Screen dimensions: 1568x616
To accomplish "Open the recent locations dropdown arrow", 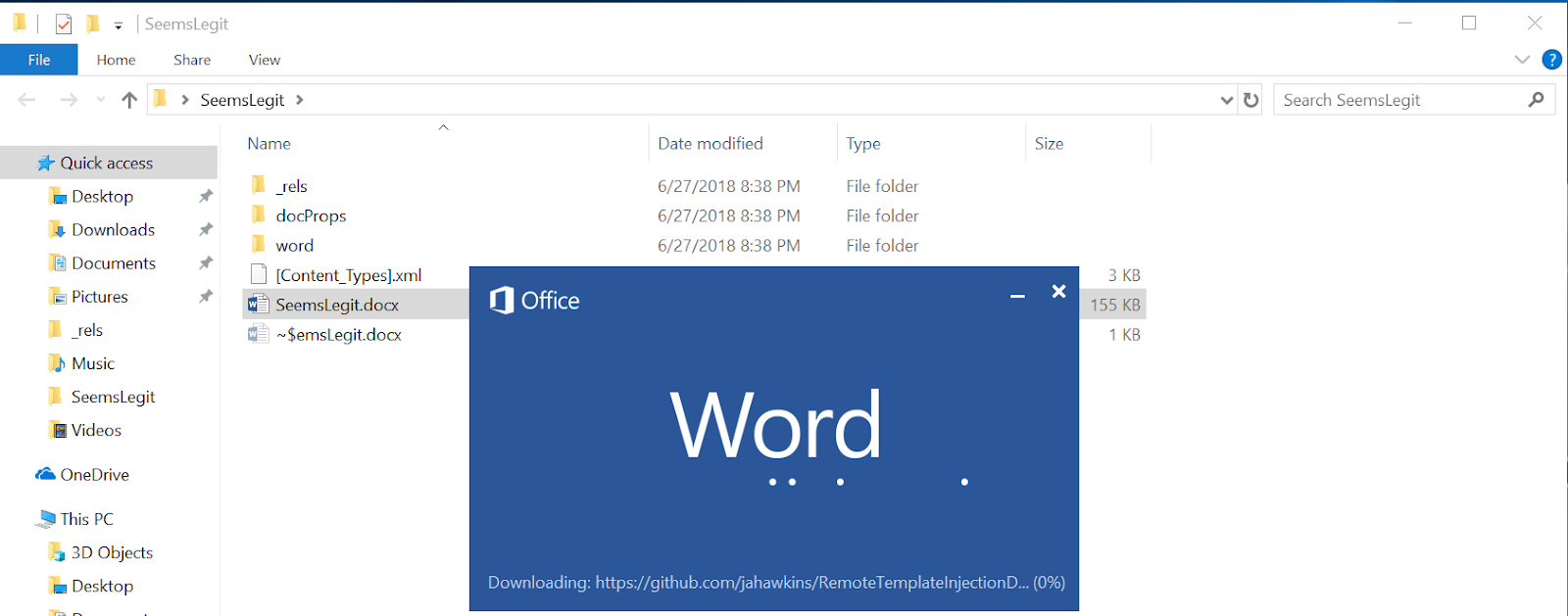I will click(x=100, y=100).
